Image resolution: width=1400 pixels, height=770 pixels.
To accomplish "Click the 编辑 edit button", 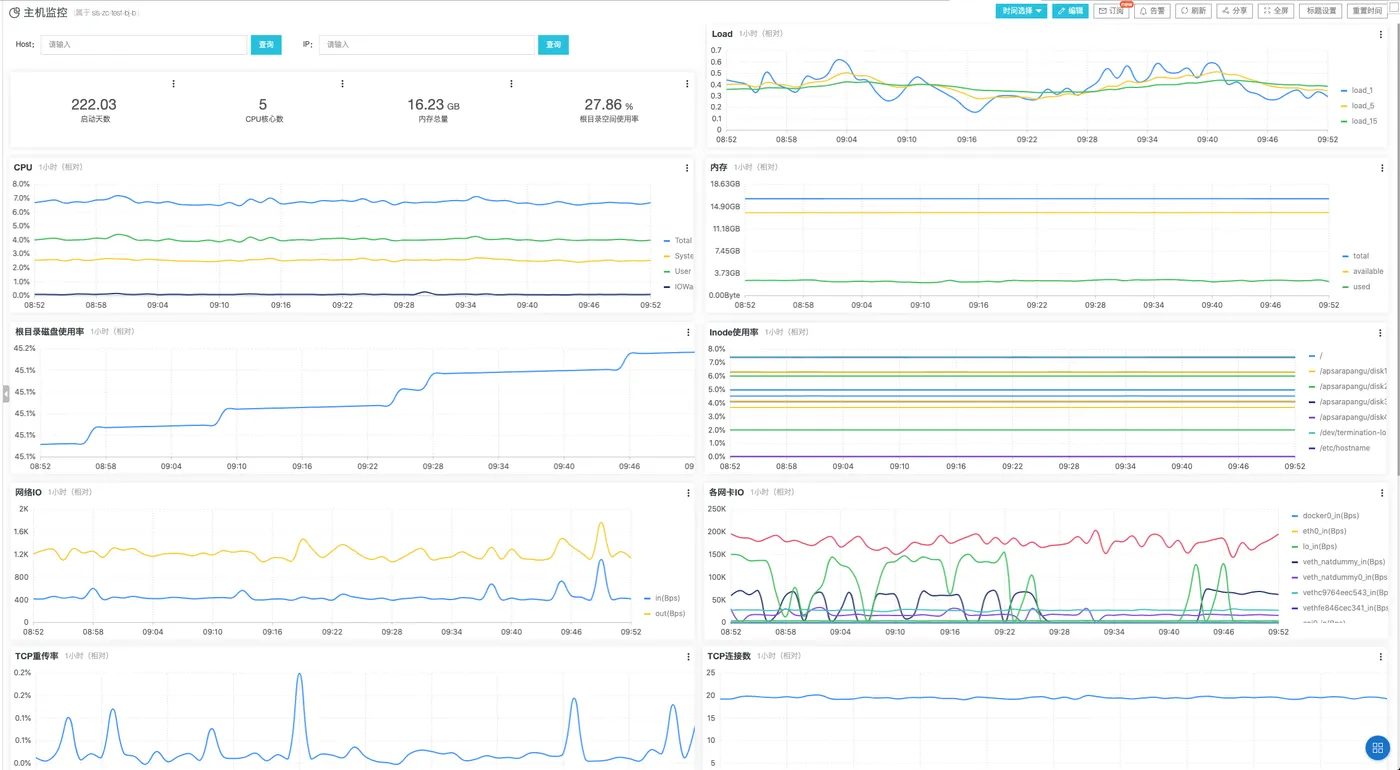I will click(x=1070, y=11).
